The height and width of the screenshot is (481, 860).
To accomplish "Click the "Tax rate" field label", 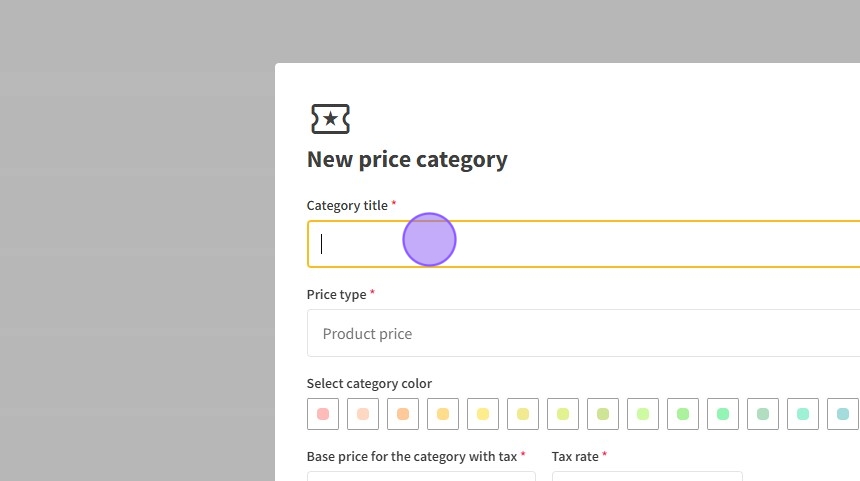I will 575,456.
